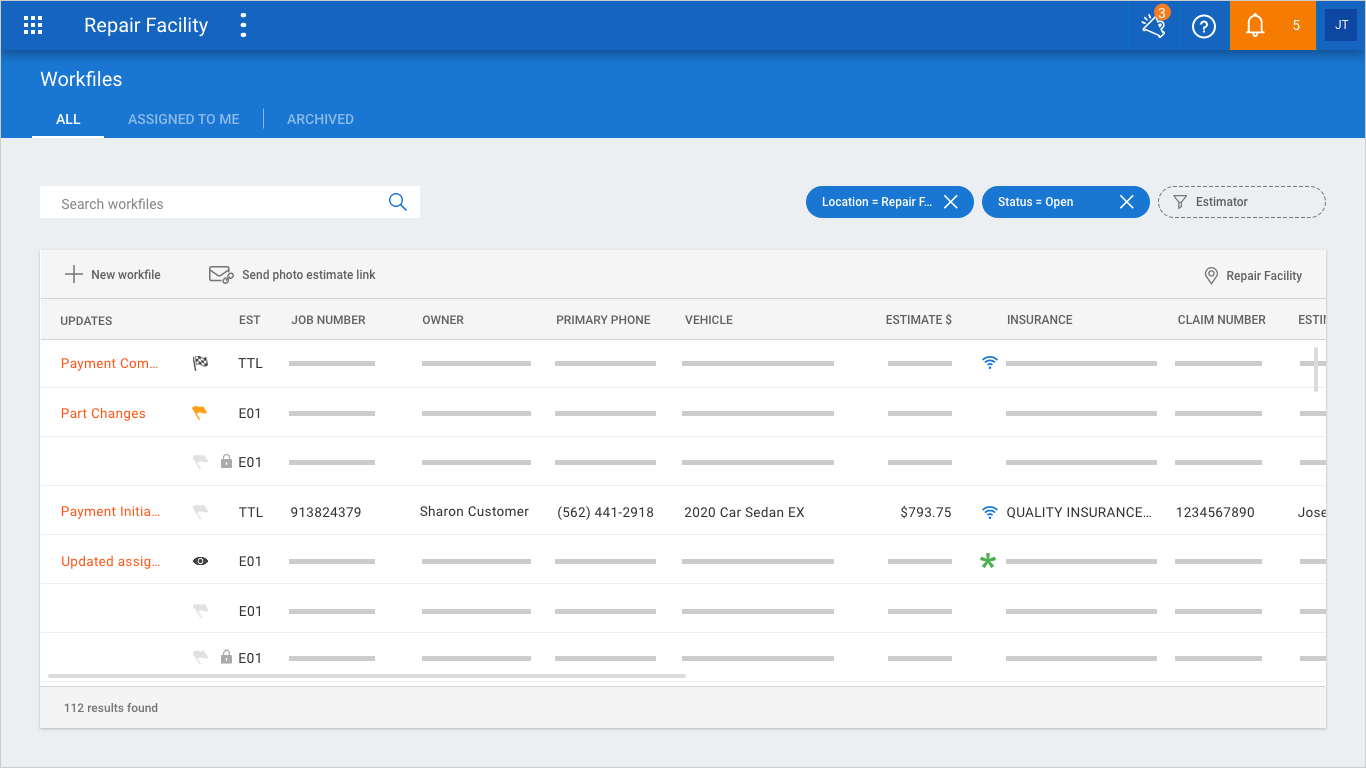The image size is (1366, 768).
Task: Switch to the Assigned To Me tab
Action: click(x=183, y=119)
